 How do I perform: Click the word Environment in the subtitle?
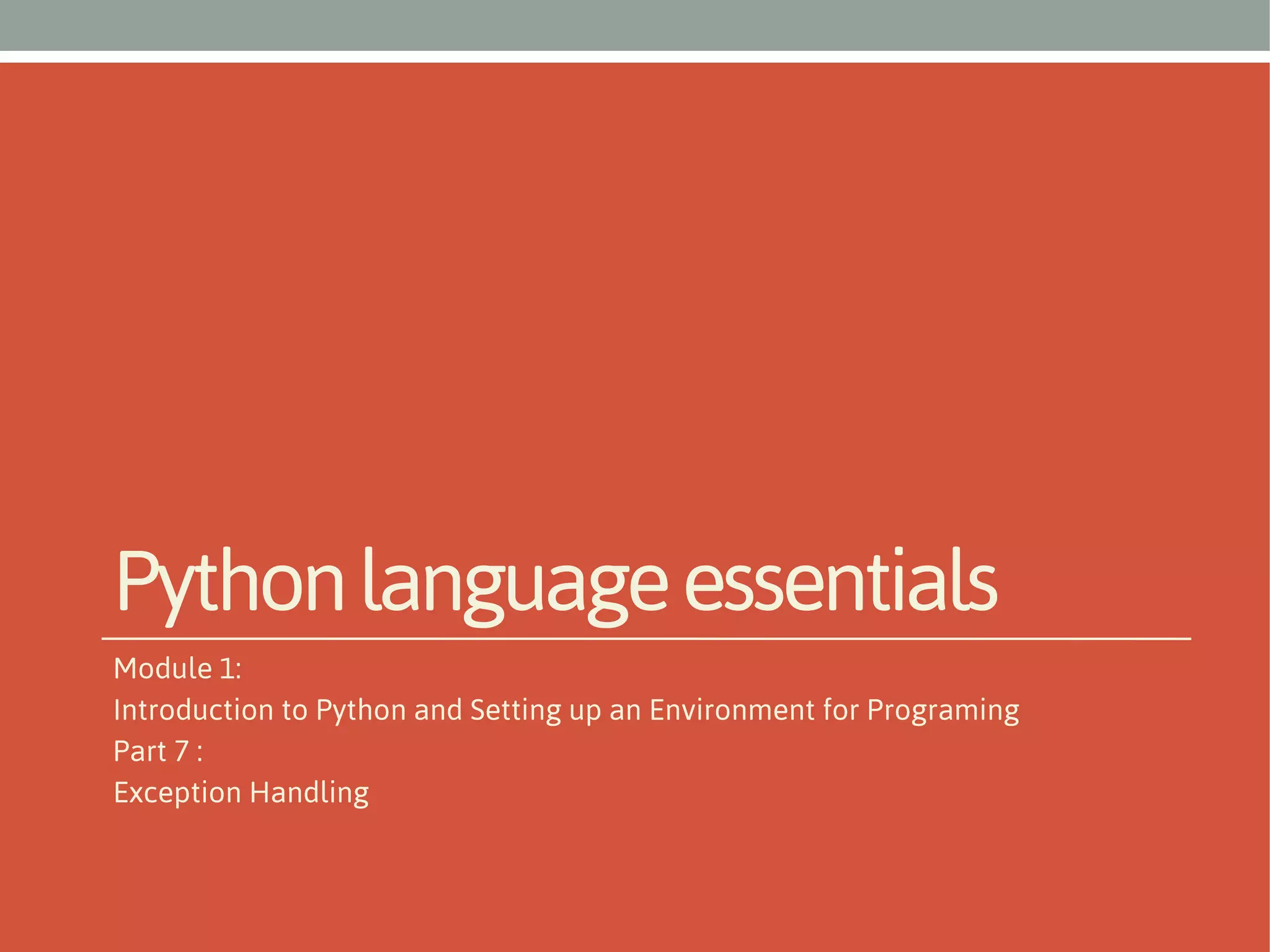[x=732, y=710]
